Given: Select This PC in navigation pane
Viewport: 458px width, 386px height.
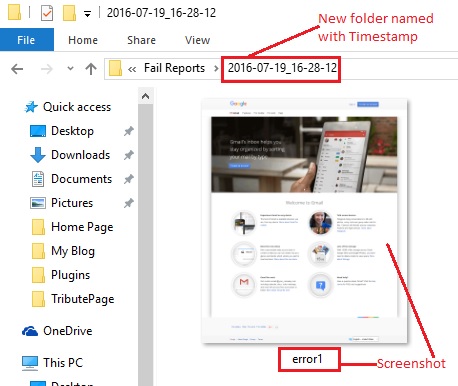Looking at the screenshot, I should (x=63, y=363).
